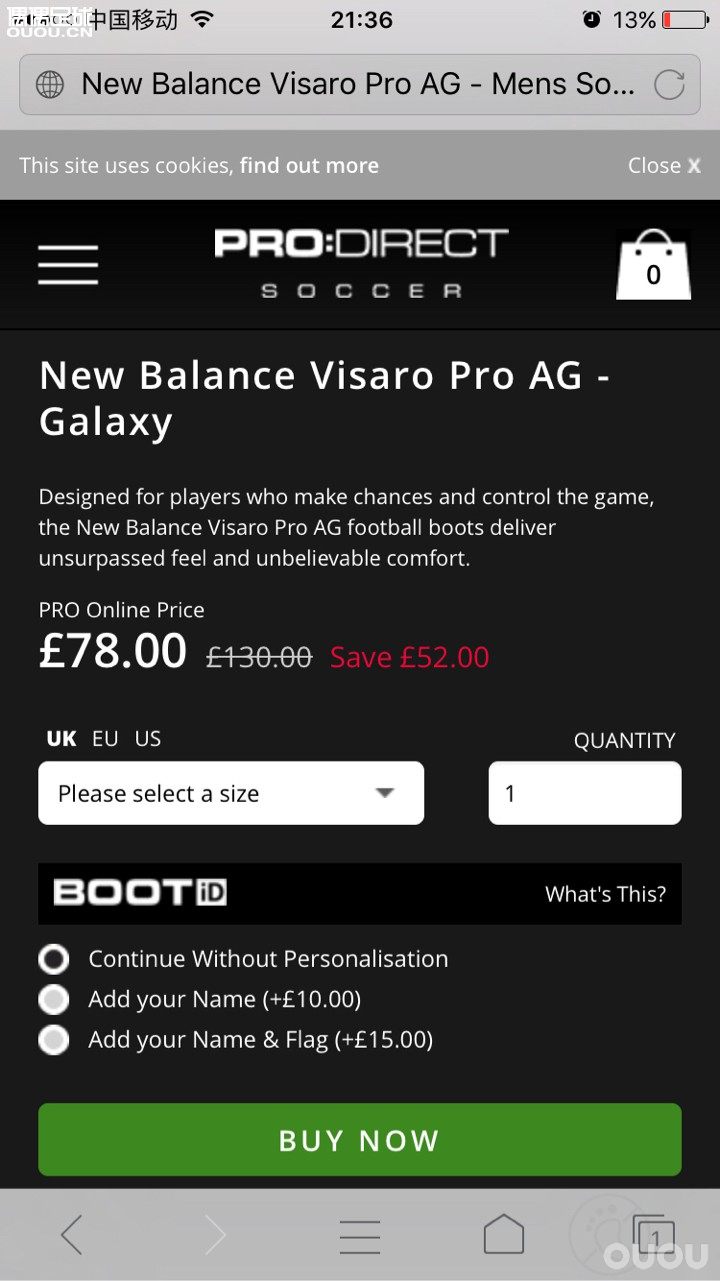This screenshot has height=1281, width=720.
Task: Go forward using the browser forward arrow
Action: coord(215,1235)
